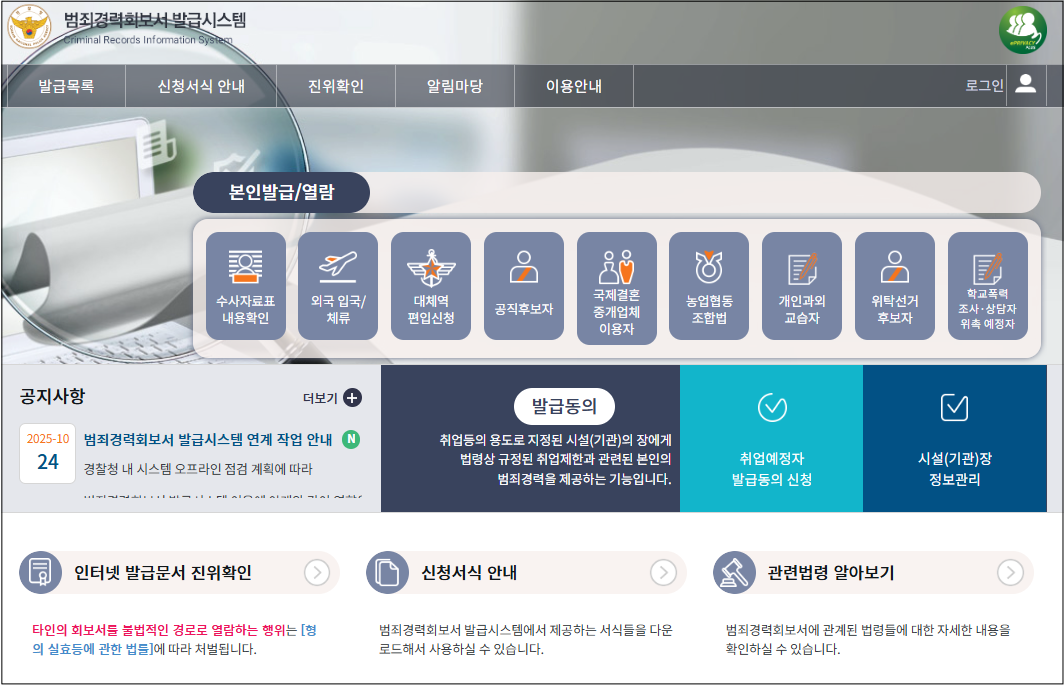This screenshot has height=685, width=1064.
Task: Select the 개인과외 교습자 document icon
Action: coord(801,285)
